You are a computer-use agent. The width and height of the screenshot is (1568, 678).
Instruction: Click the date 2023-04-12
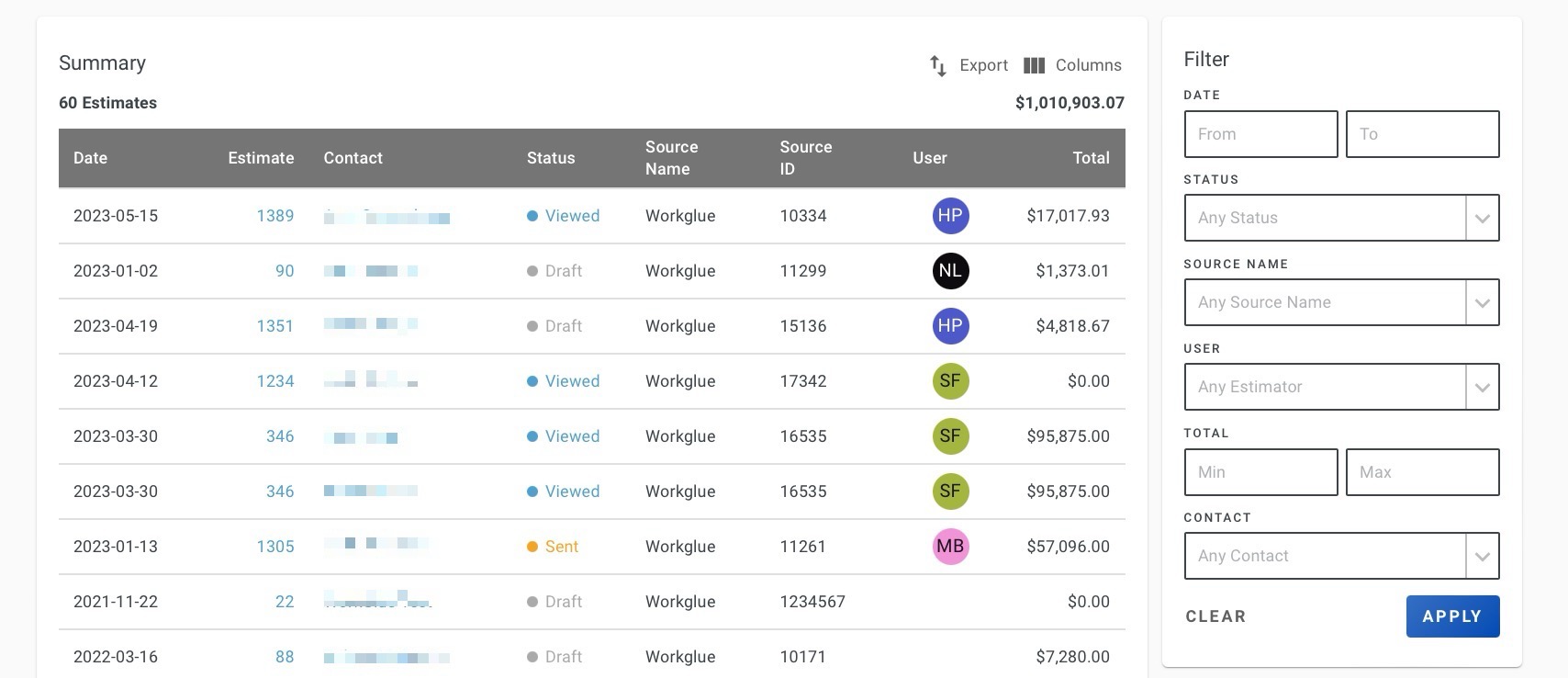(116, 381)
